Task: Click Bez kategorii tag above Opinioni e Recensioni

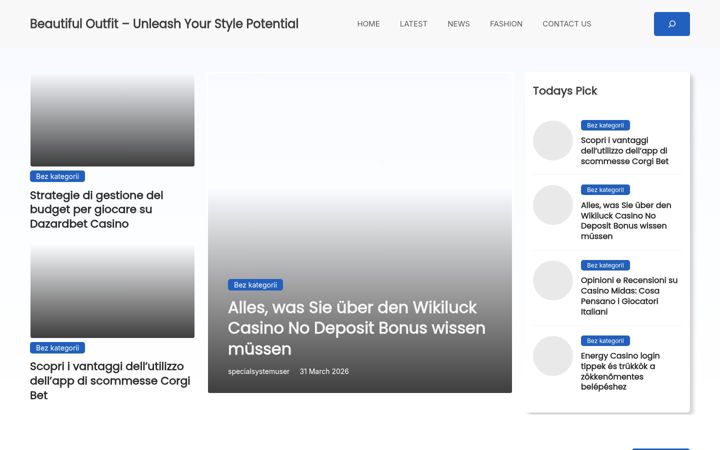Action: (x=605, y=265)
